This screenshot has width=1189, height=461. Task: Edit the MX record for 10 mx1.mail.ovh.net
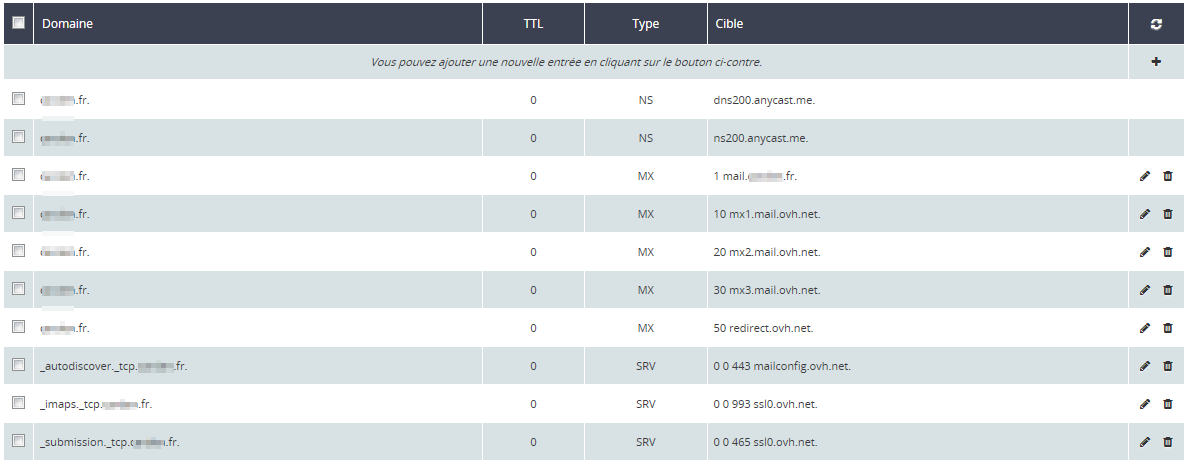coord(1145,214)
